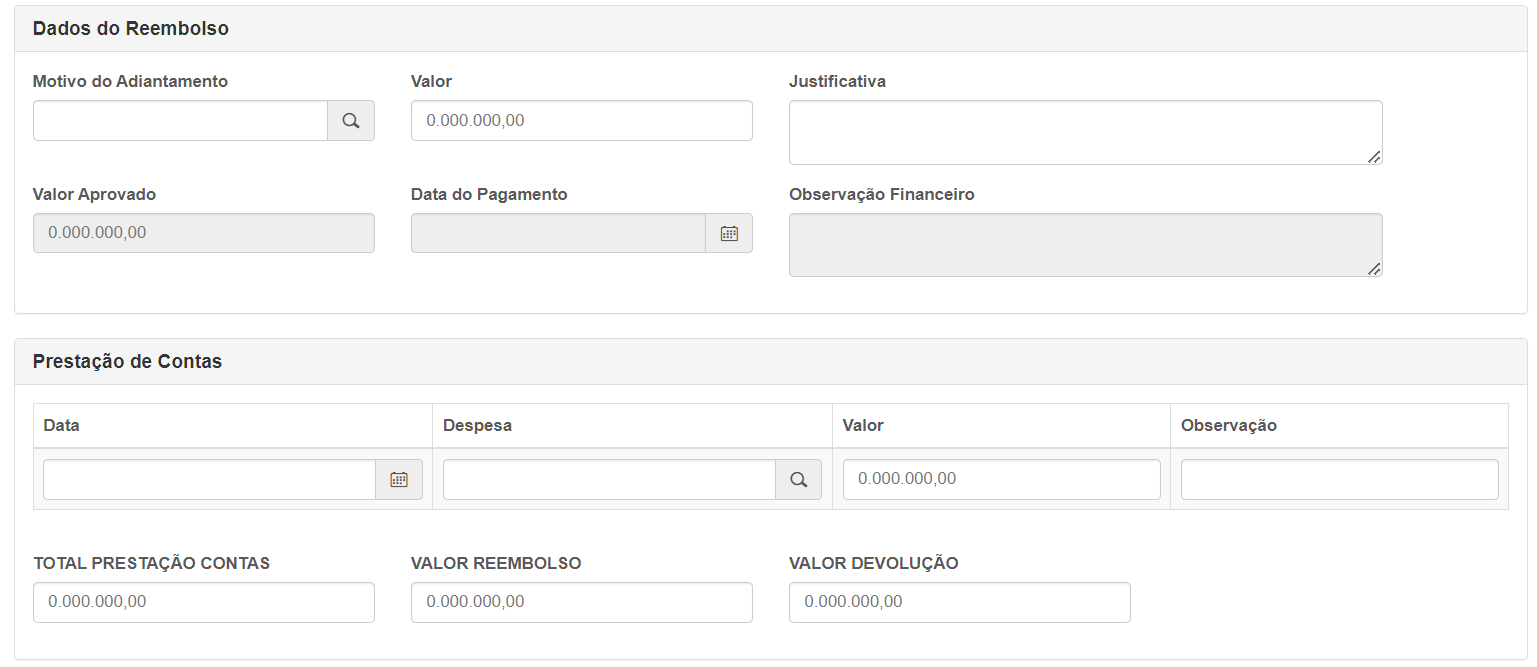Focus the Motivo do Adiantamento text field
Viewport: 1537px width, 667px height.
pos(180,121)
